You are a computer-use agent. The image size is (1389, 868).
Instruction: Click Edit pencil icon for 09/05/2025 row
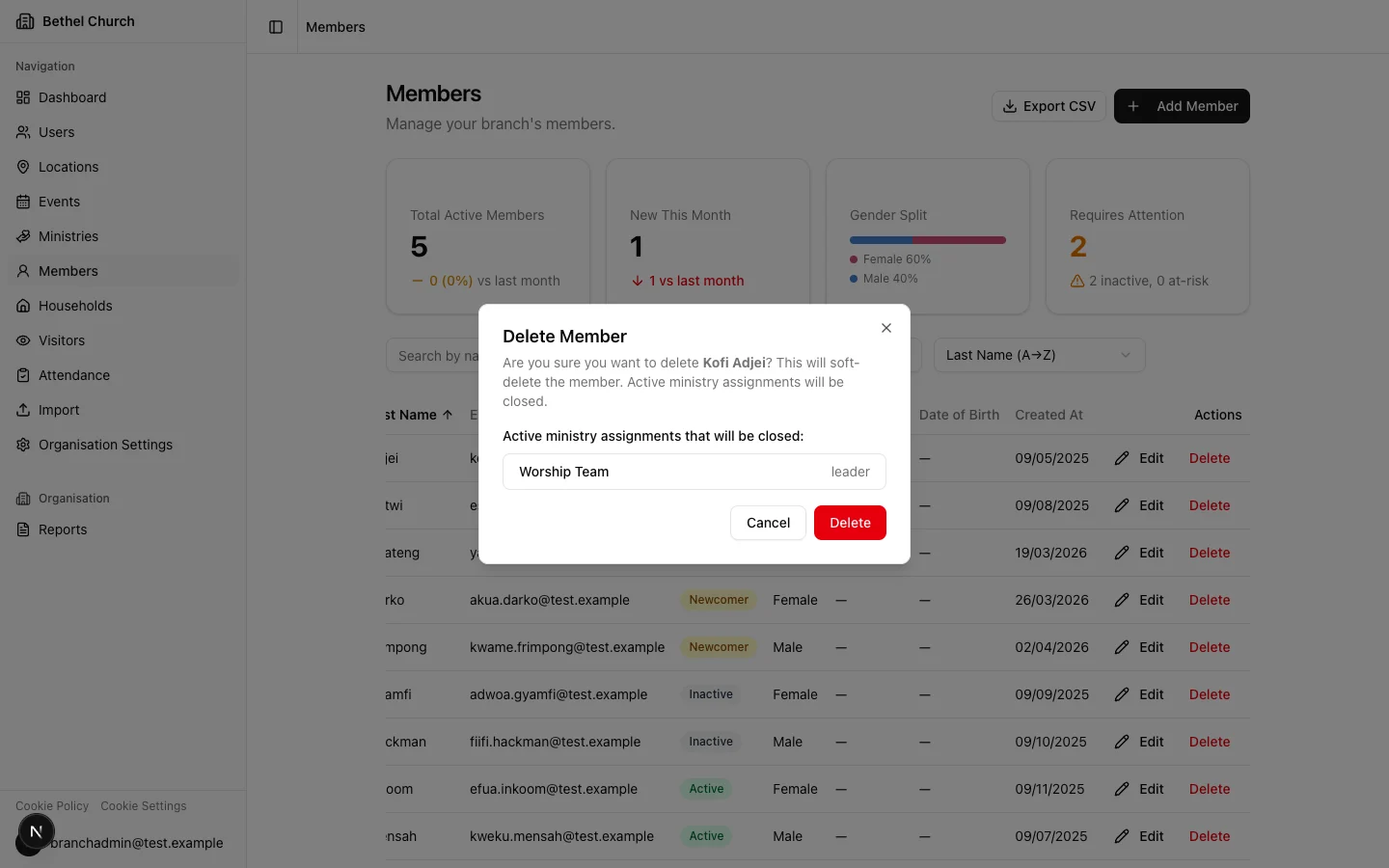(1122, 458)
